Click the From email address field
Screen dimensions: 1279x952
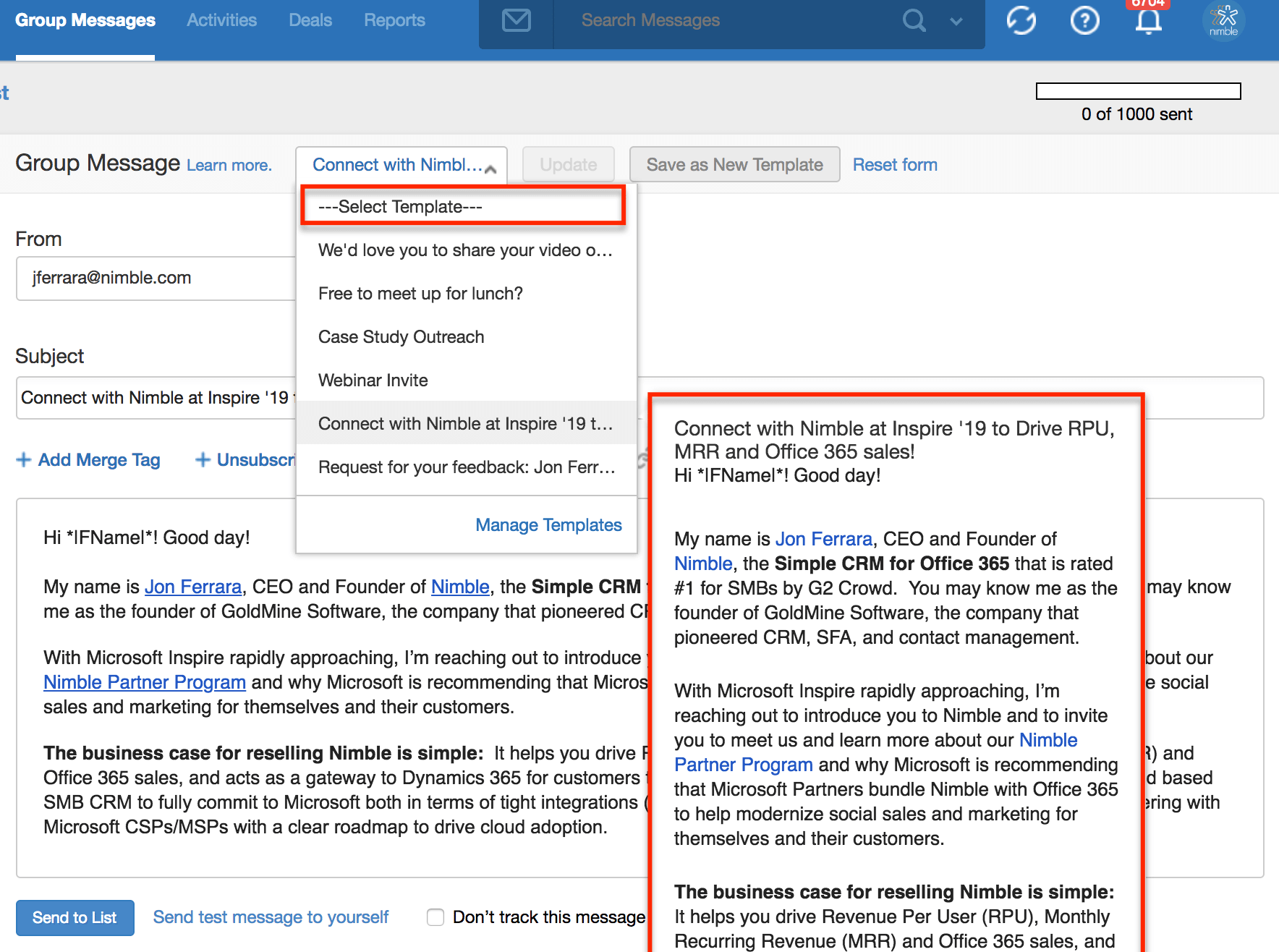pyautogui.click(x=156, y=278)
